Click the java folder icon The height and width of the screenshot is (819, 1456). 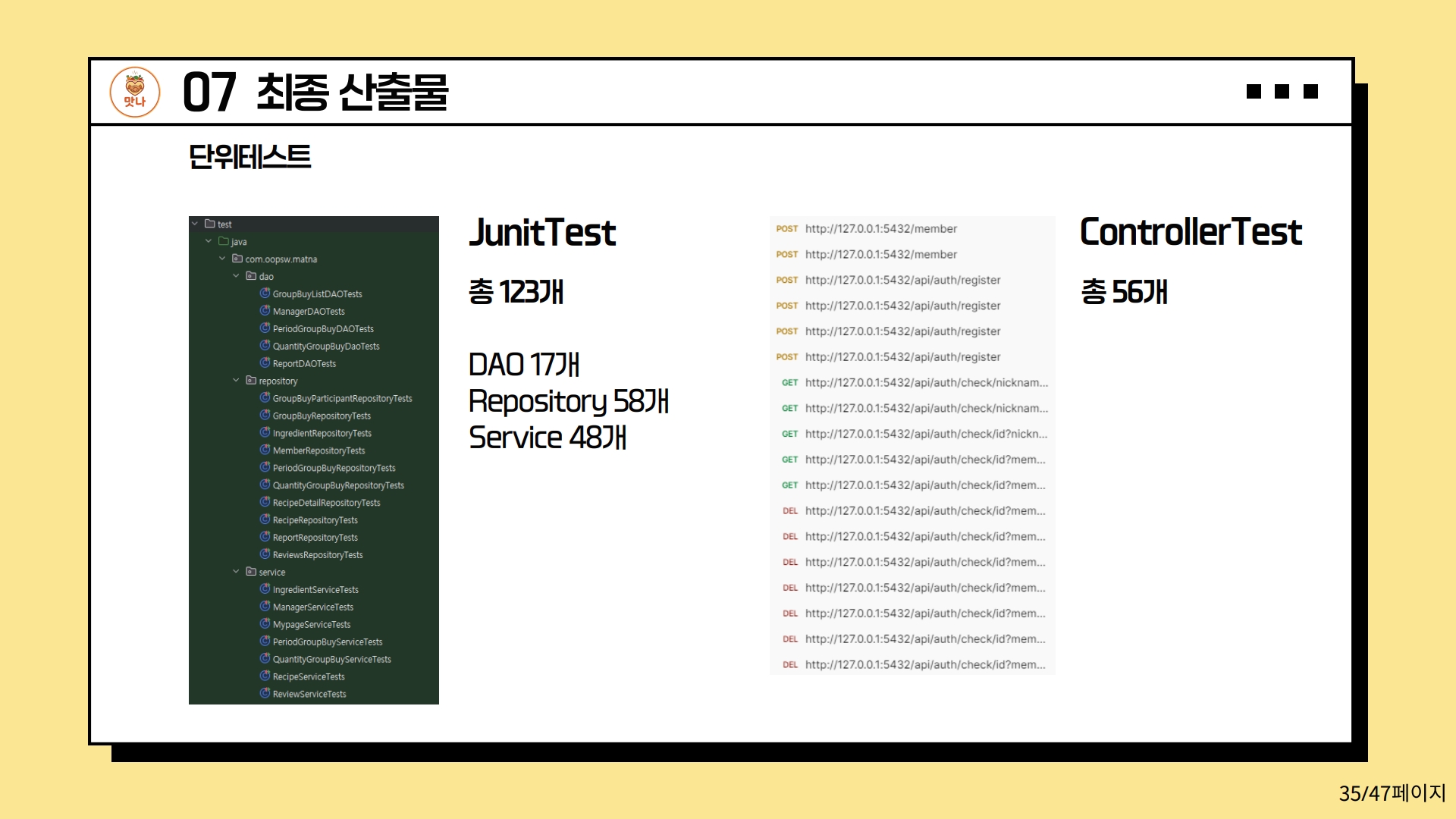224,241
